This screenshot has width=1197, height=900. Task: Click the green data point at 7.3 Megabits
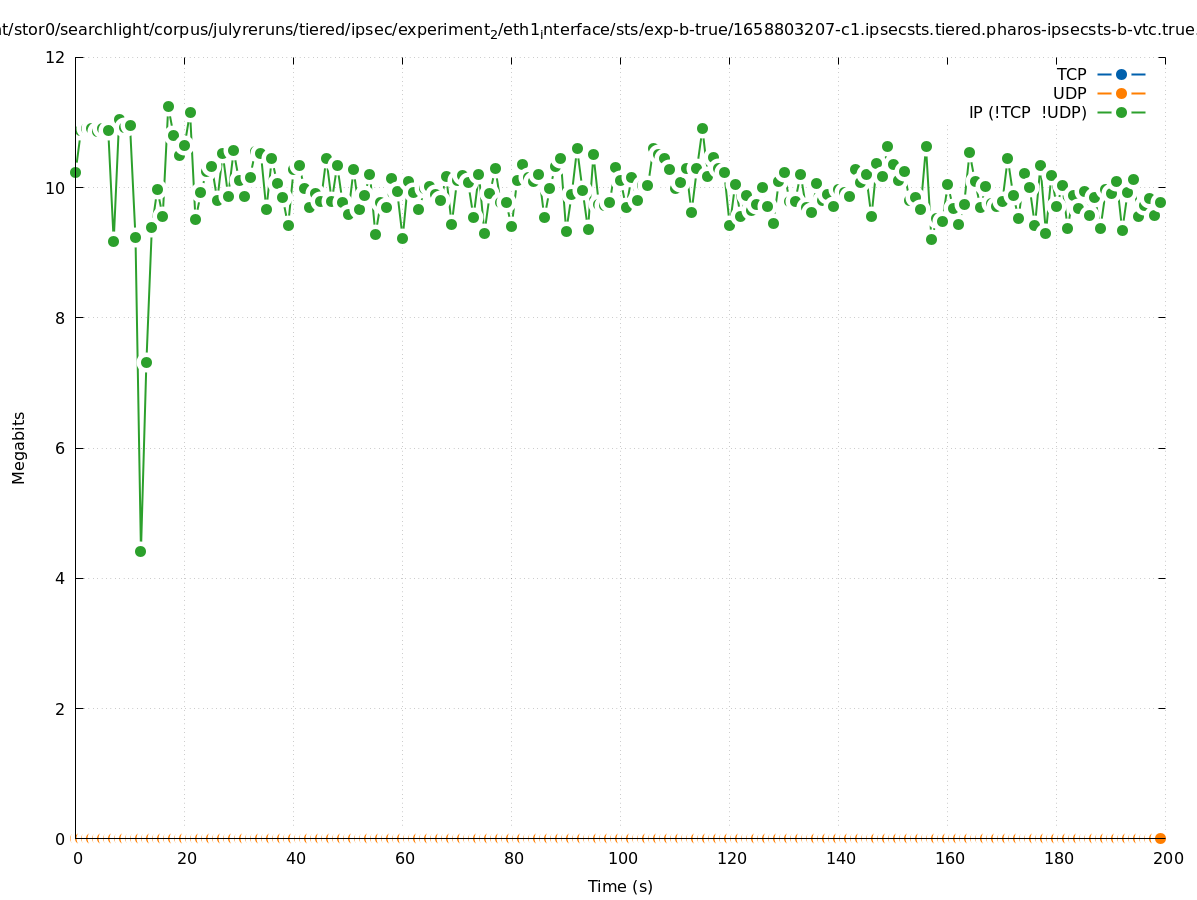click(146, 362)
